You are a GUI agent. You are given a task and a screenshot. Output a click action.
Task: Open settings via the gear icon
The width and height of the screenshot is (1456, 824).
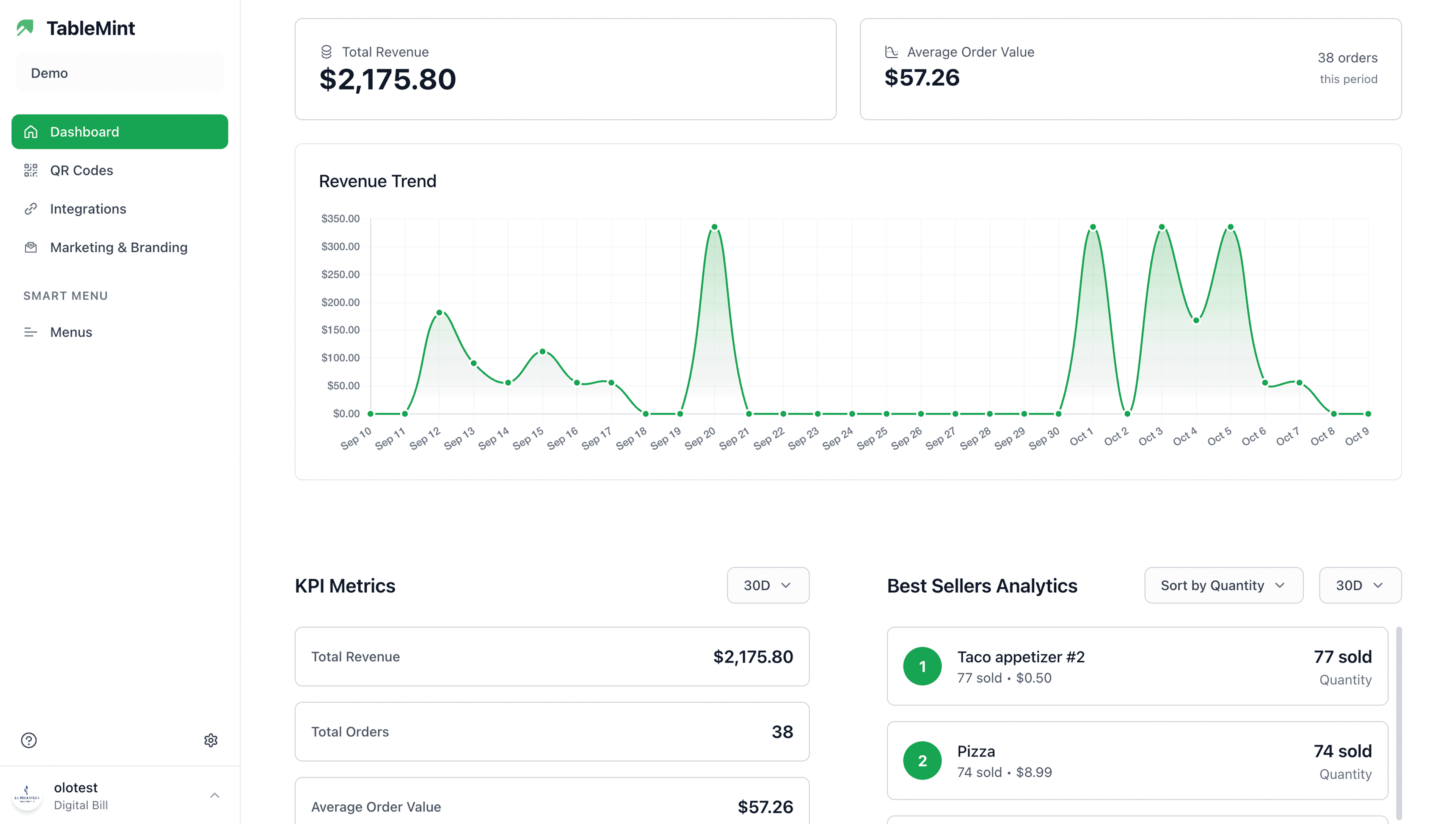[210, 740]
